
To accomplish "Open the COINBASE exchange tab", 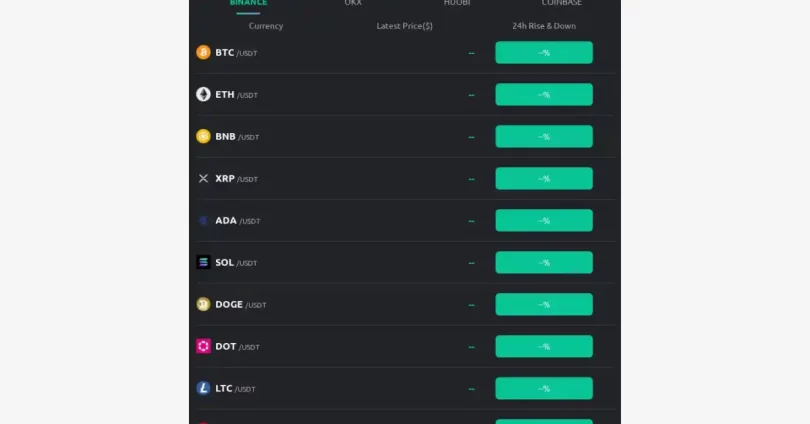I will (x=562, y=3).
